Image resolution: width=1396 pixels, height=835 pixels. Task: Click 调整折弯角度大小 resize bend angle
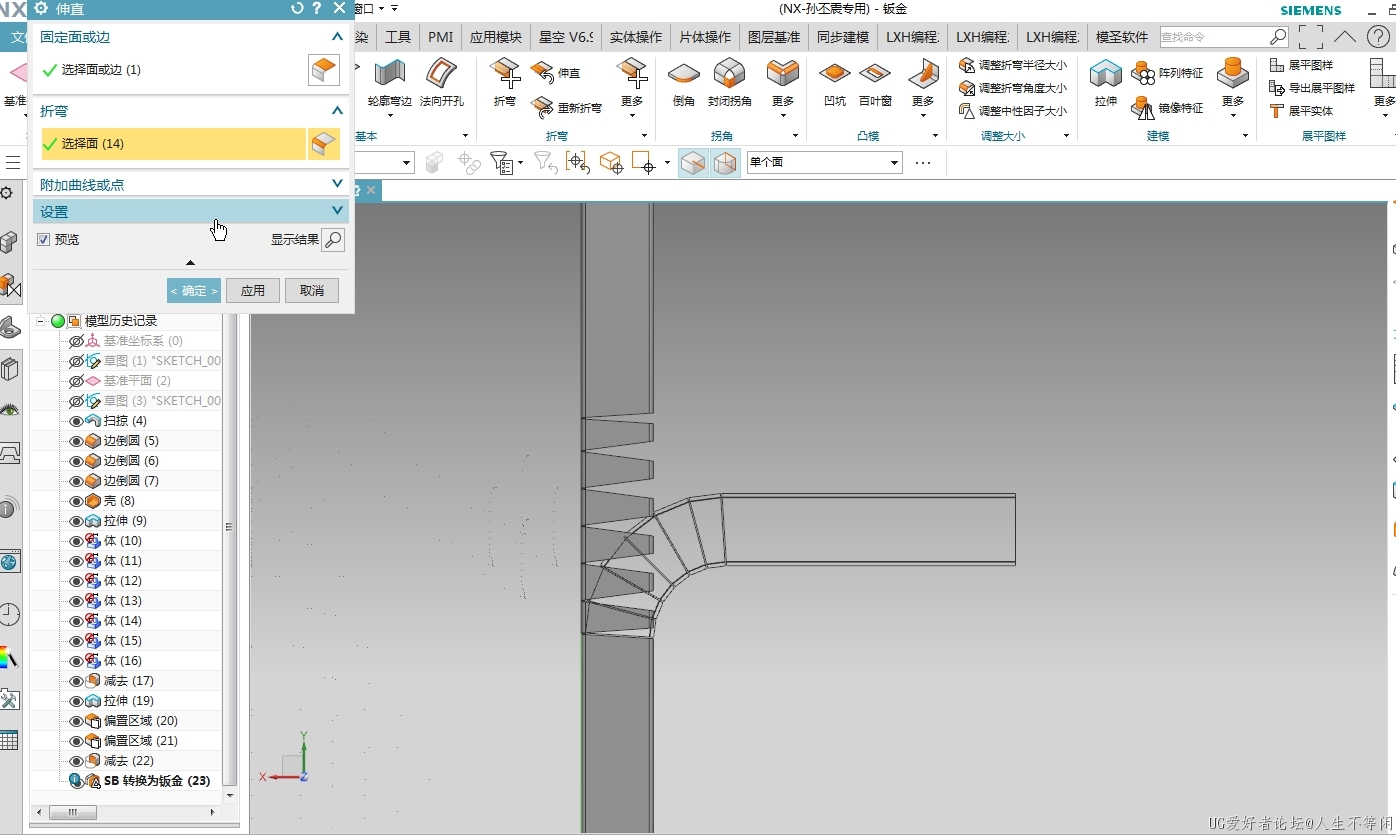coord(1012,88)
